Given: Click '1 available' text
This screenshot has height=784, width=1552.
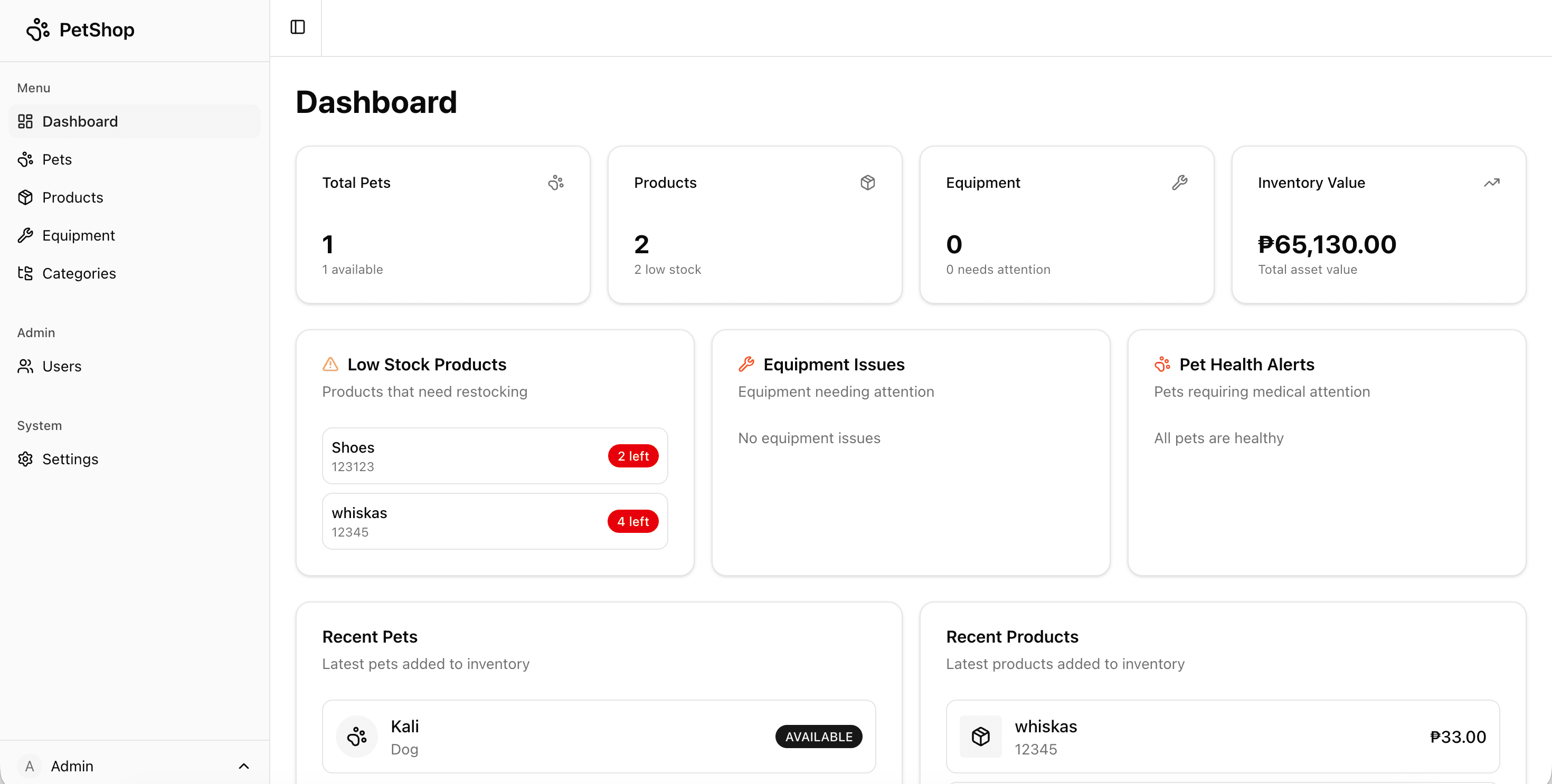Looking at the screenshot, I should pyautogui.click(x=353, y=270).
